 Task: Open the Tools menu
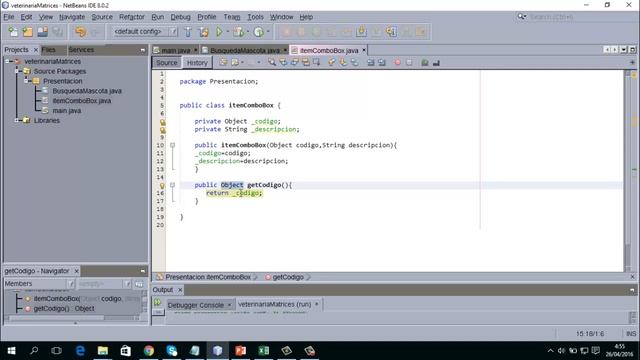tap(256, 17)
